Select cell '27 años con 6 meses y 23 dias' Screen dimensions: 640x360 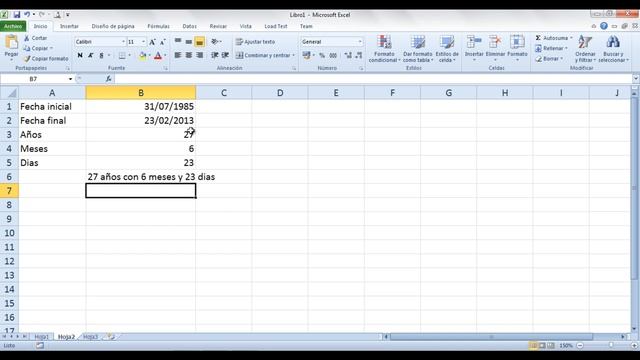coord(141,177)
